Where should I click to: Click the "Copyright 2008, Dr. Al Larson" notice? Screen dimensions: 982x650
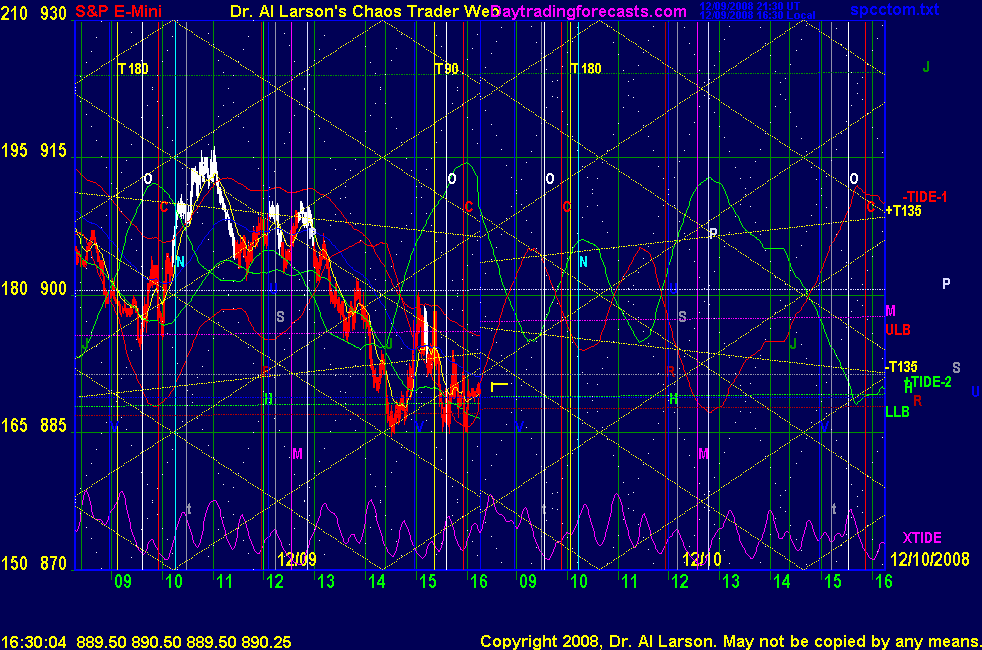point(597,641)
